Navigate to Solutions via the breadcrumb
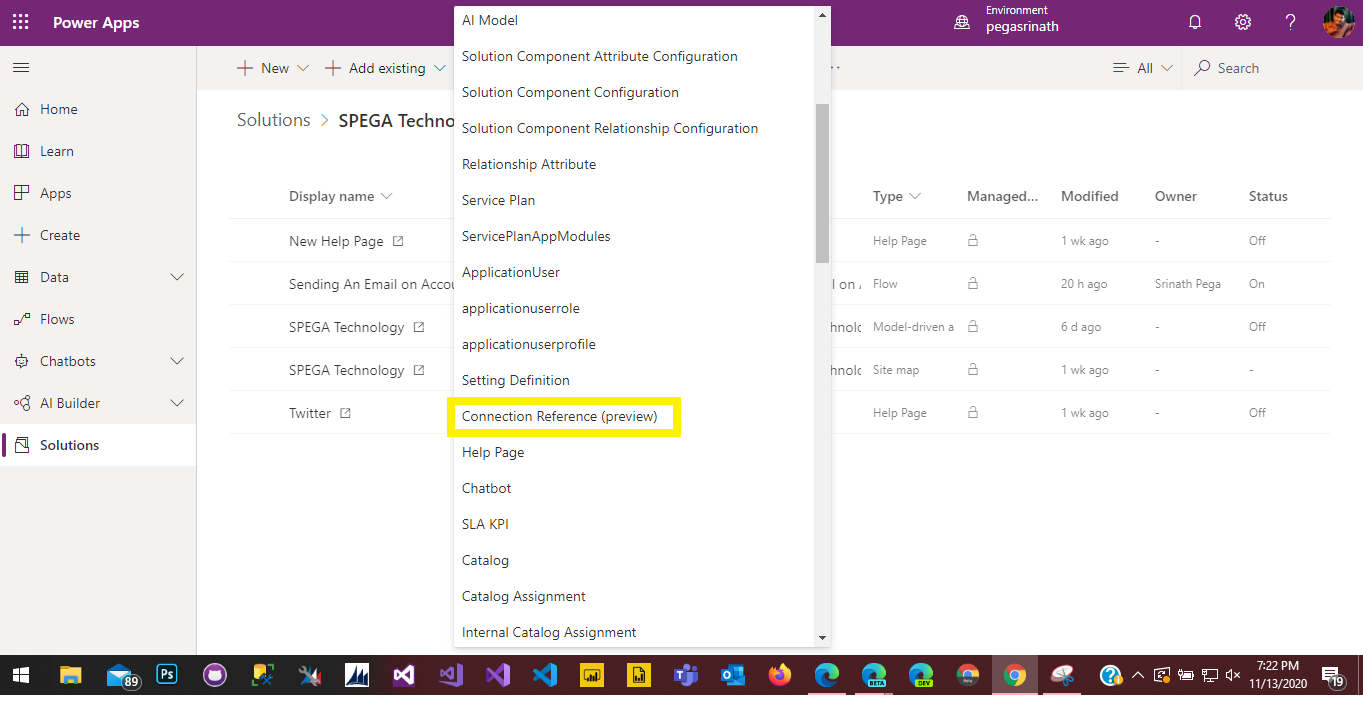Image resolution: width=1363 pixels, height=703 pixels. 273,119
